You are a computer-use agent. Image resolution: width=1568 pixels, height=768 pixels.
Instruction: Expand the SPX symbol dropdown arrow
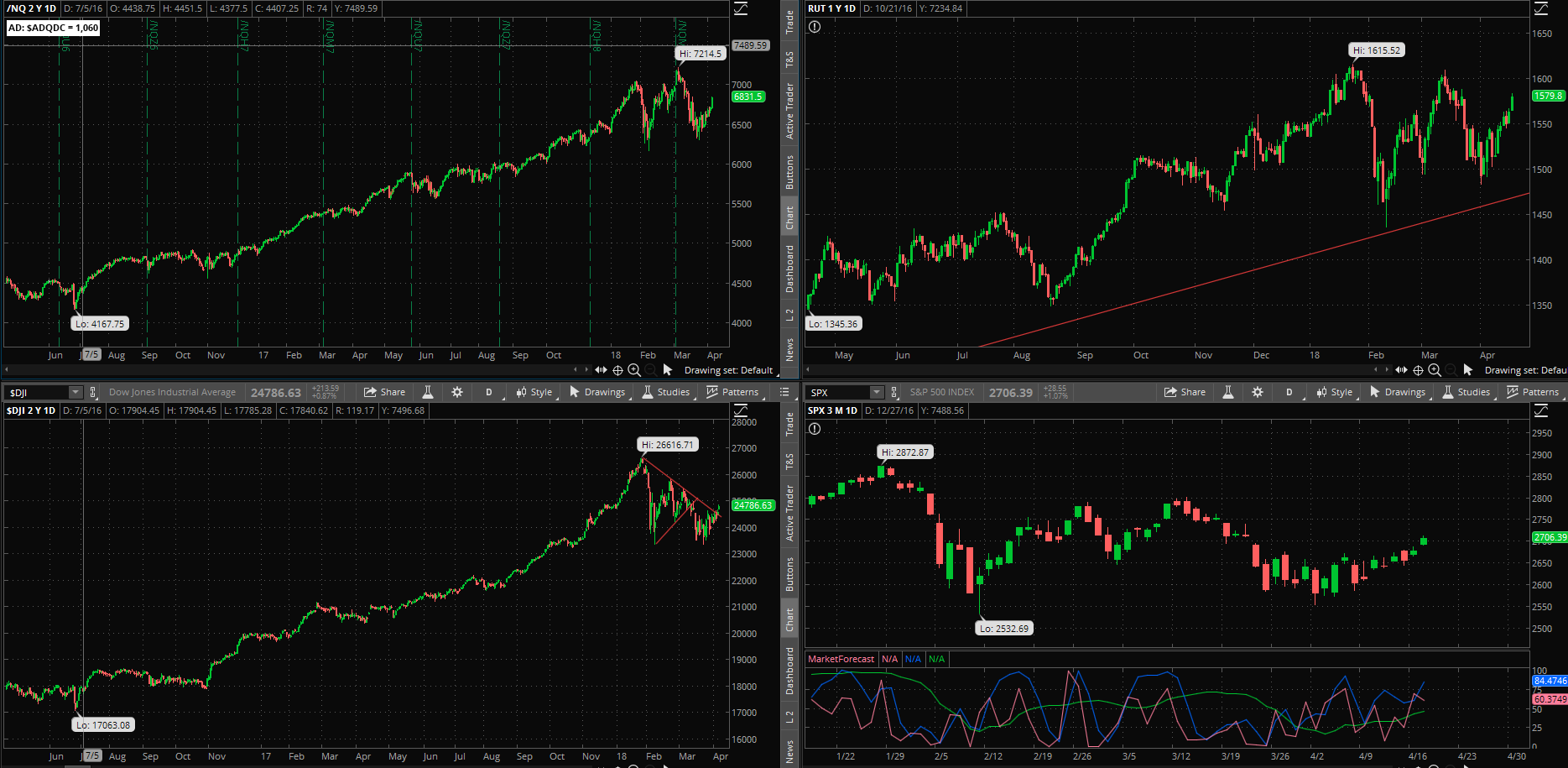pyautogui.click(x=877, y=392)
